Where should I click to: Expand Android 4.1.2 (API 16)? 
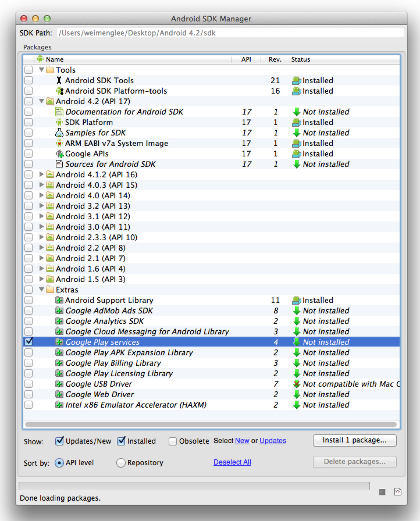(42, 174)
